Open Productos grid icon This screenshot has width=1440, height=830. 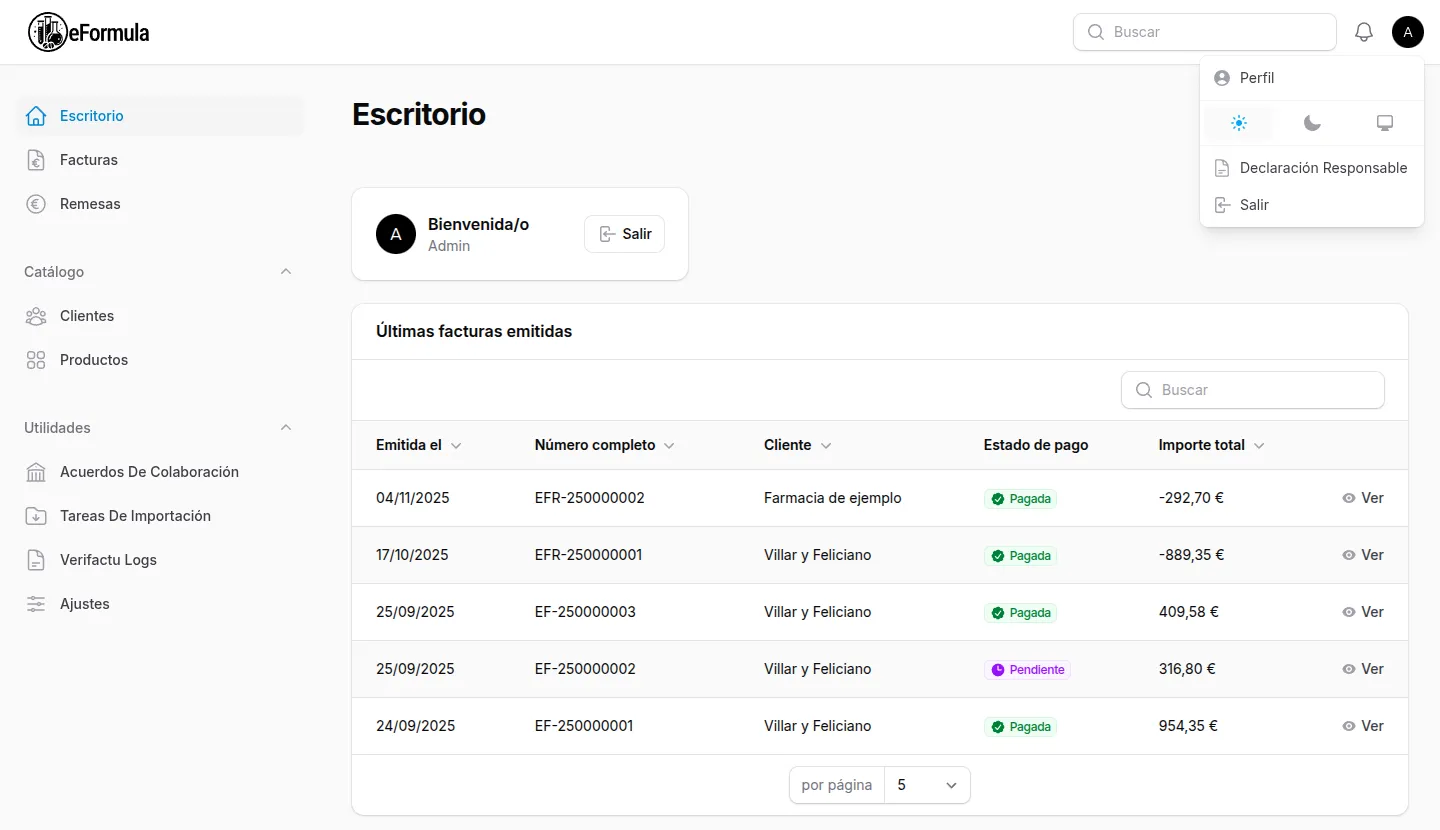pos(36,360)
